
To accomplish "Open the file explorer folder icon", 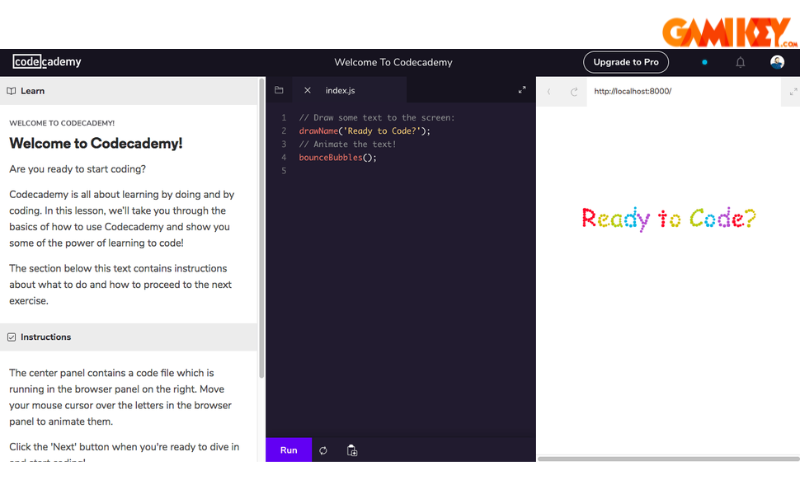I will pyautogui.click(x=279, y=90).
